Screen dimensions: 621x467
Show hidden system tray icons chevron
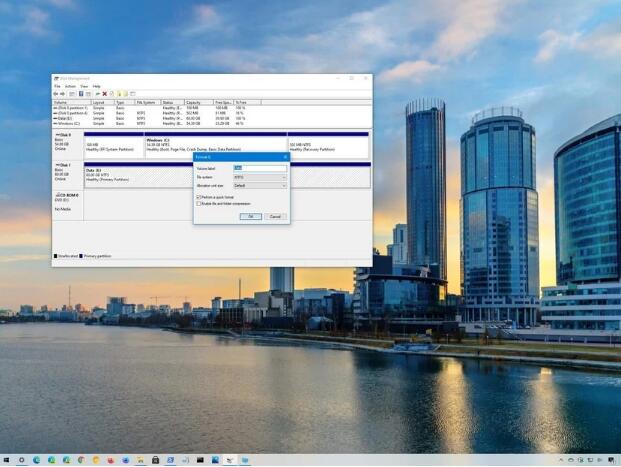[561, 460]
